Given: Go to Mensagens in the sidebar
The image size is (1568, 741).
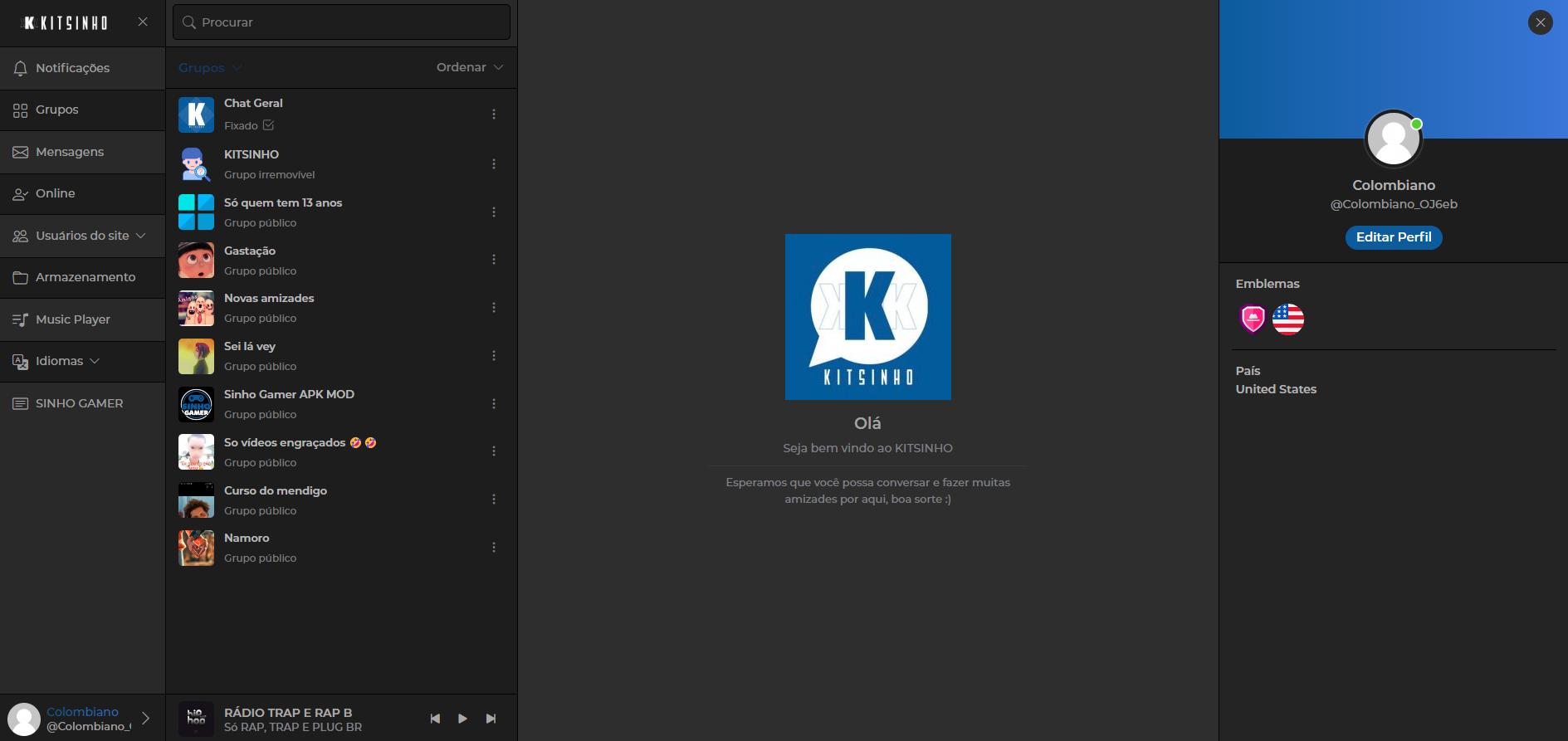Looking at the screenshot, I should tap(70, 152).
